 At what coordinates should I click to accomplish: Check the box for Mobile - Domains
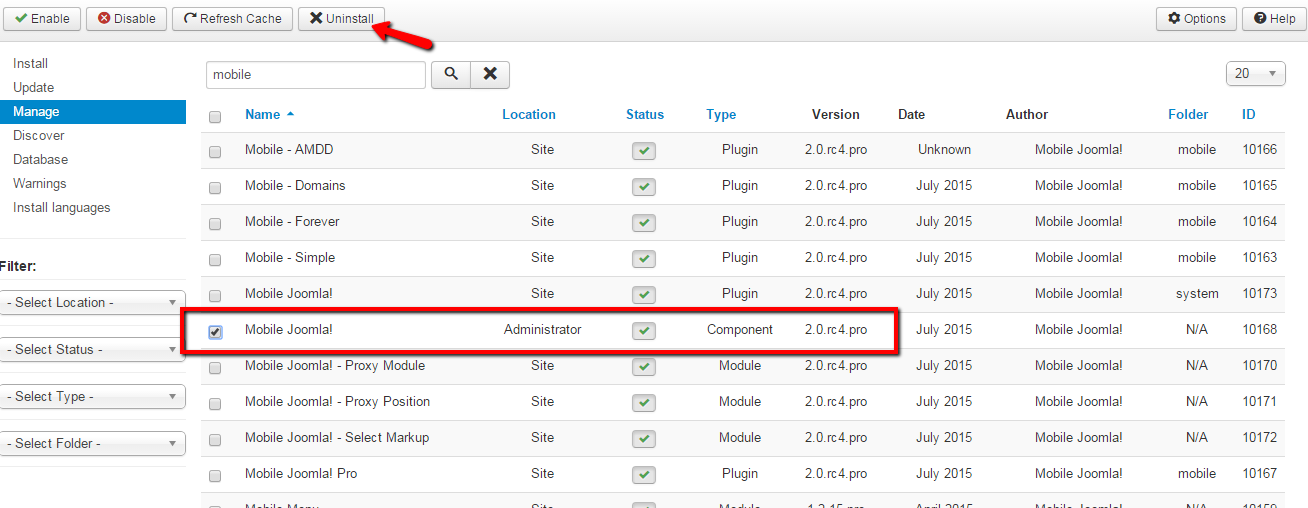[215, 188]
